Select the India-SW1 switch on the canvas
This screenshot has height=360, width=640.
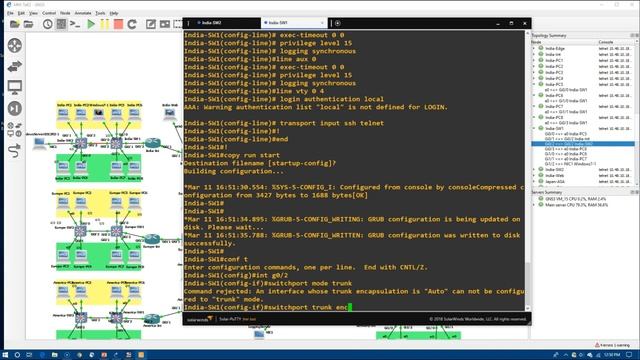[x=116, y=143]
